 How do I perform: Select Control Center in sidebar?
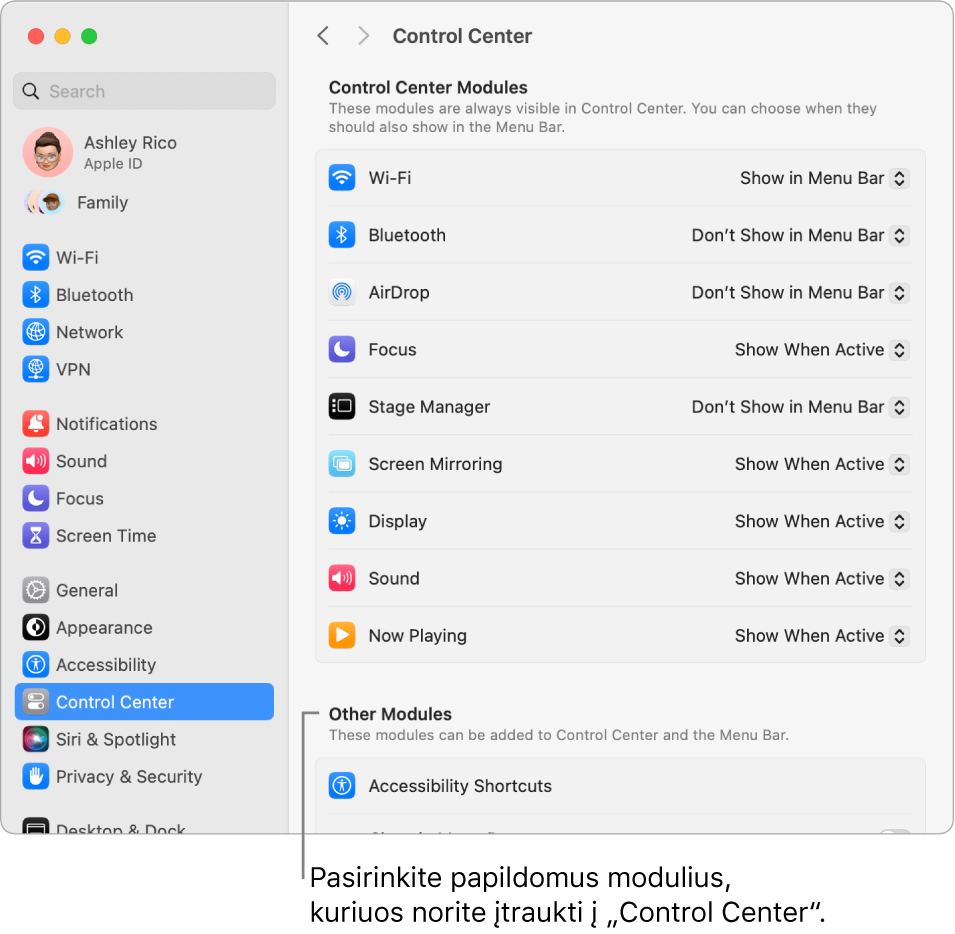click(144, 701)
